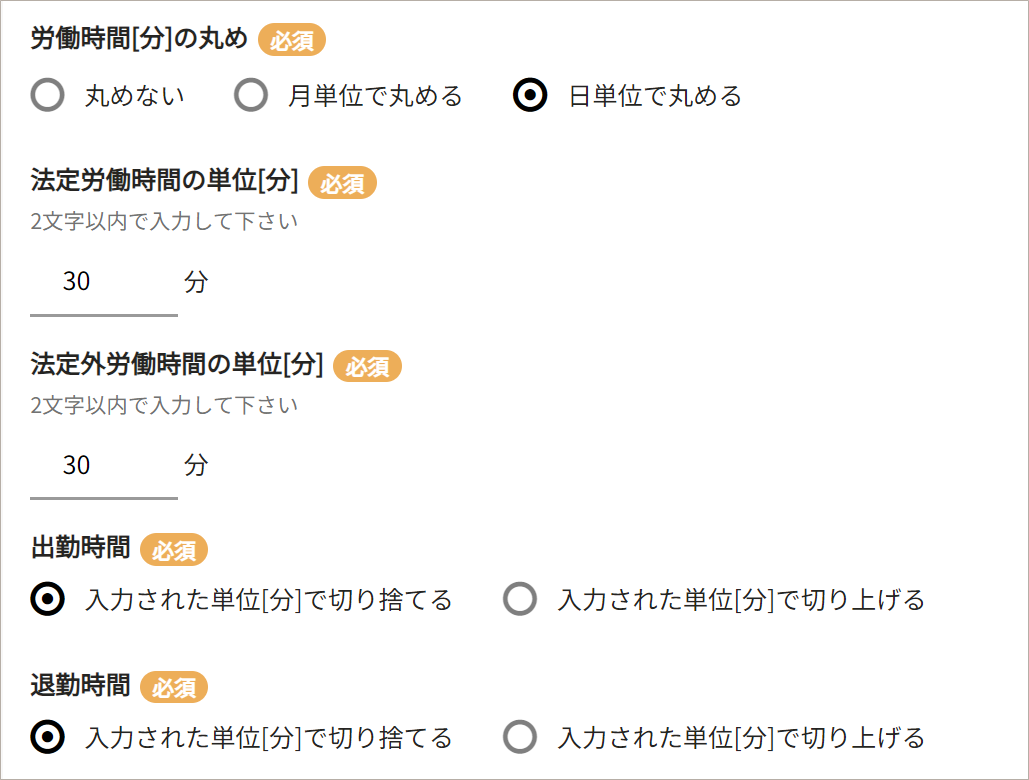Click 必須 badge beside 法定外労働時間の単位
This screenshot has width=1029, height=780.
click(x=367, y=367)
